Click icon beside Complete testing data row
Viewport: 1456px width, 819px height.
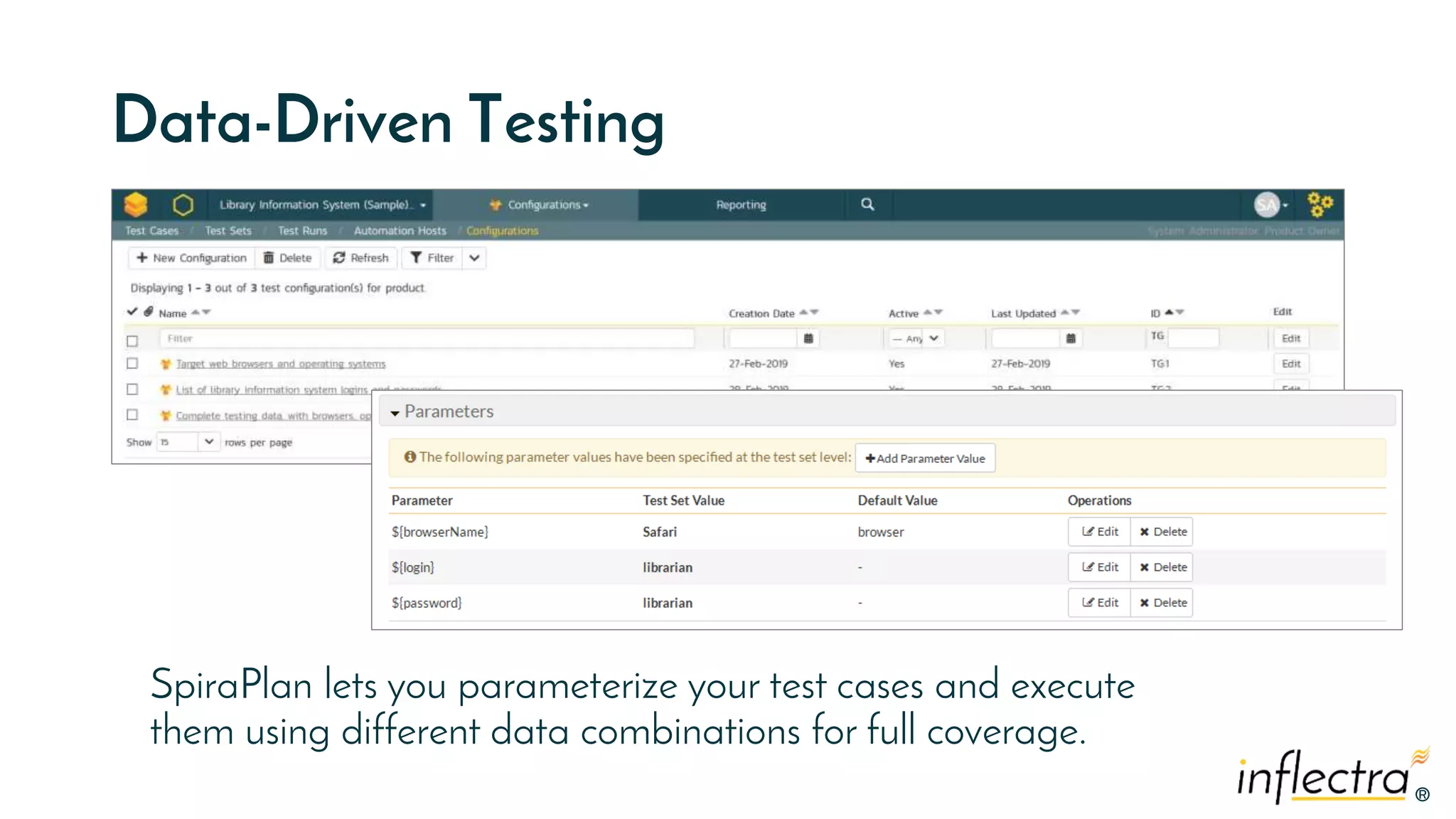click(x=166, y=415)
